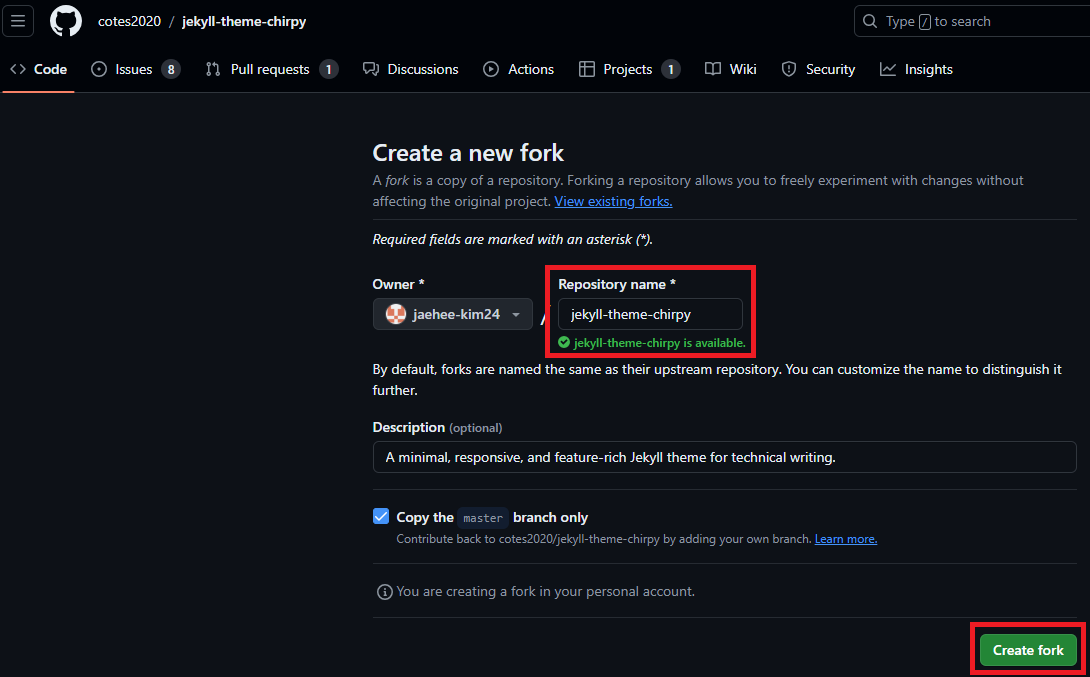
Task: Click the magnifier search icon
Action: coord(870,22)
